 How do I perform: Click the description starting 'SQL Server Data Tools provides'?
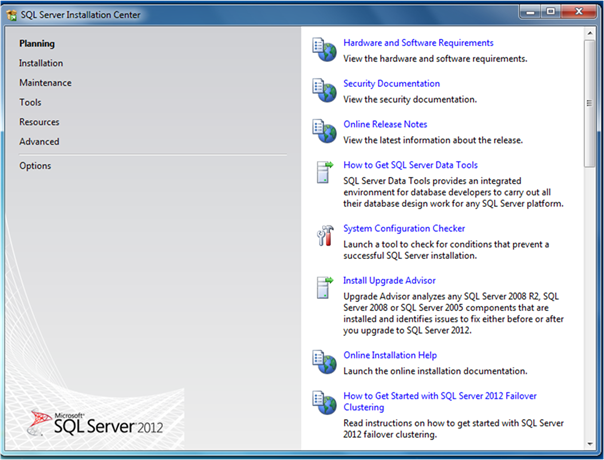tap(453, 192)
